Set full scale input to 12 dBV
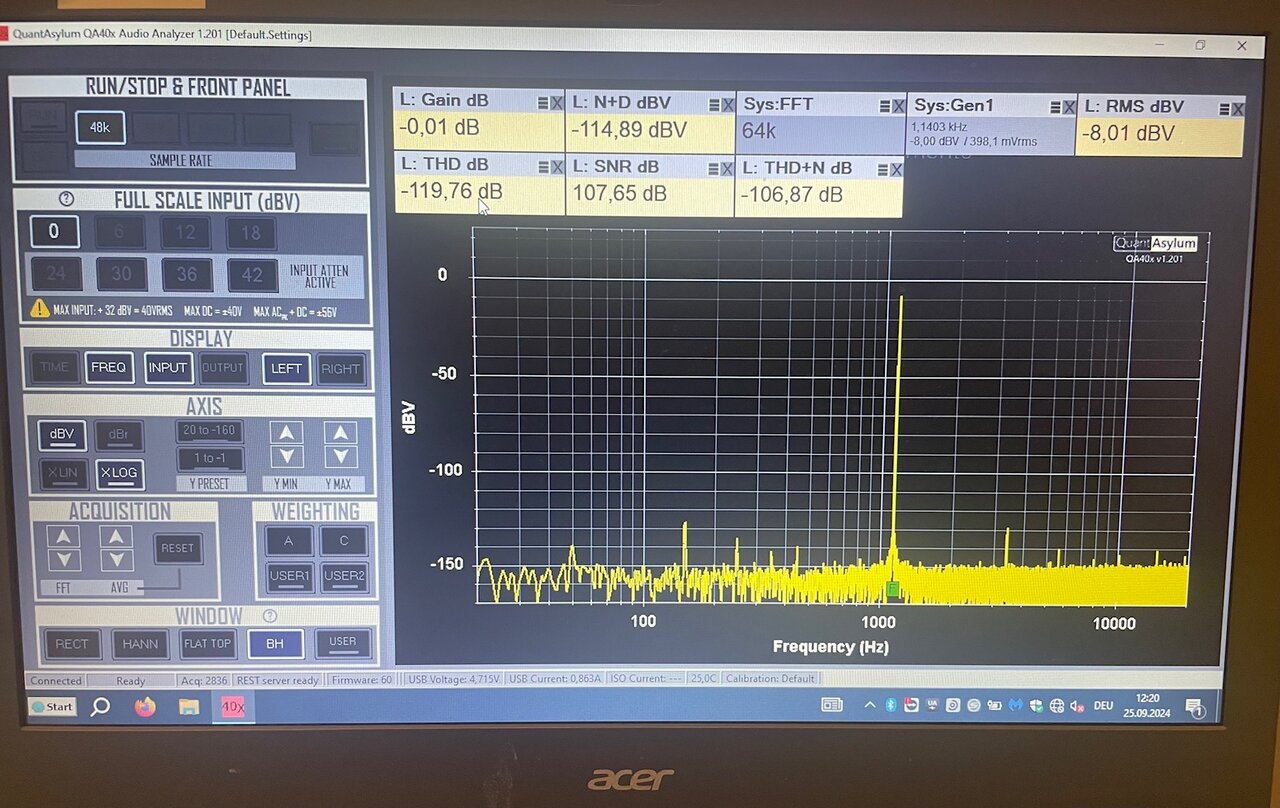 click(186, 233)
